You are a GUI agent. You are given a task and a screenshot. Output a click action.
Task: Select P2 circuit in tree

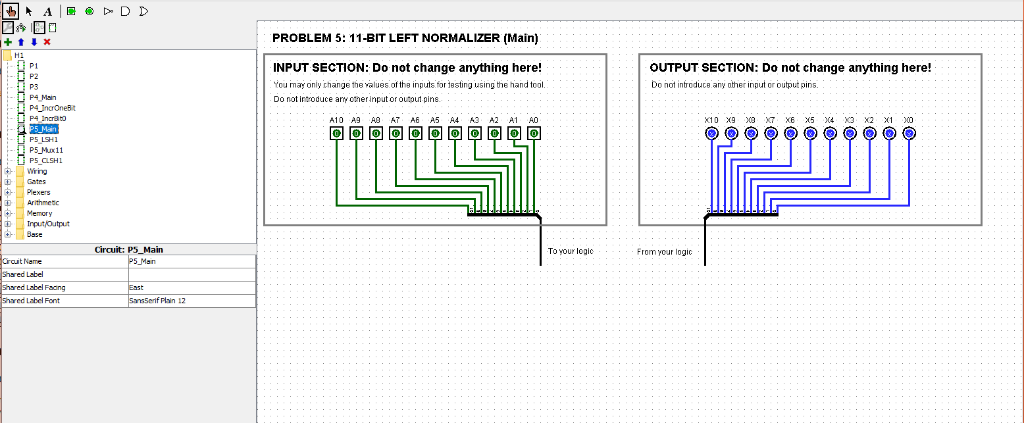click(33, 76)
